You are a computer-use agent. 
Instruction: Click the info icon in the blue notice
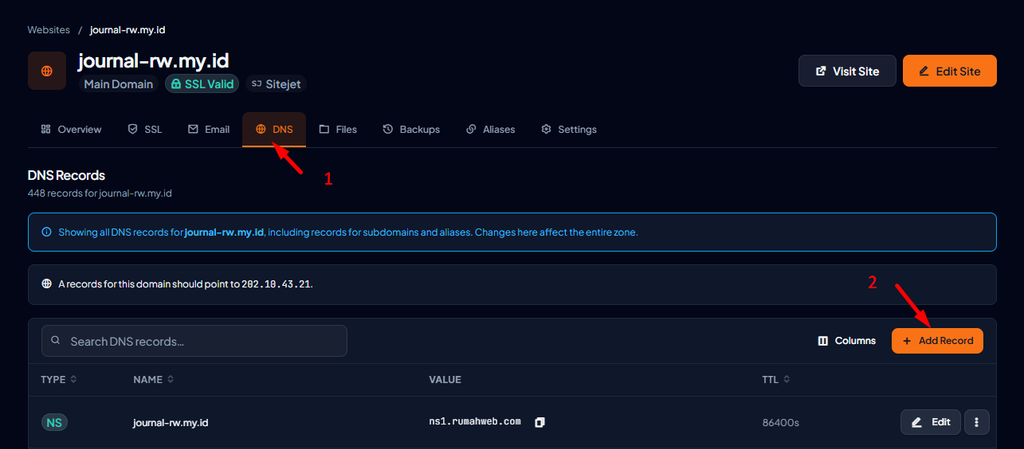coord(46,232)
